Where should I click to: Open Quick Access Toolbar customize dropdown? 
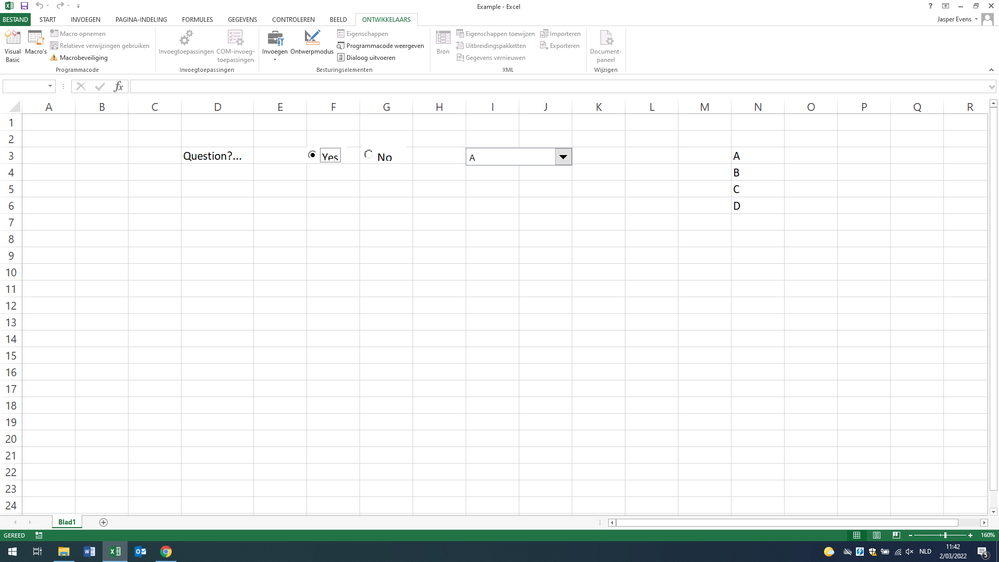(x=78, y=6)
